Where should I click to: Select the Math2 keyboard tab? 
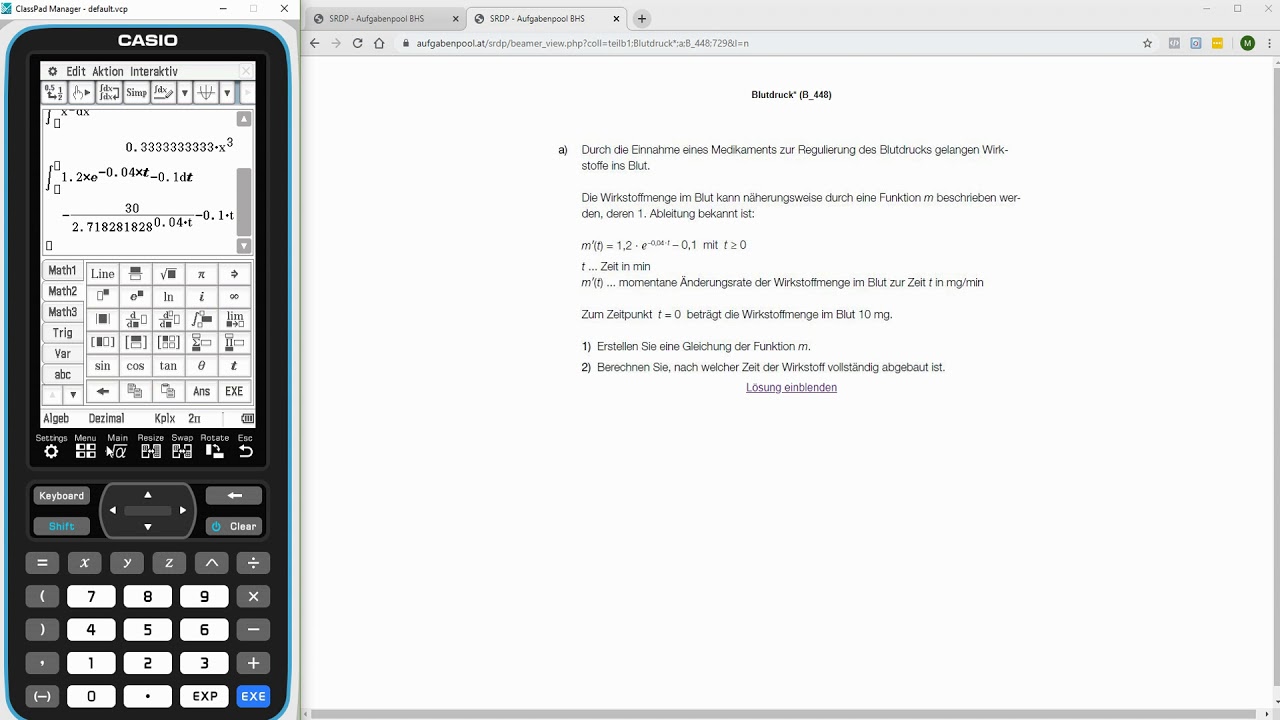click(x=62, y=292)
